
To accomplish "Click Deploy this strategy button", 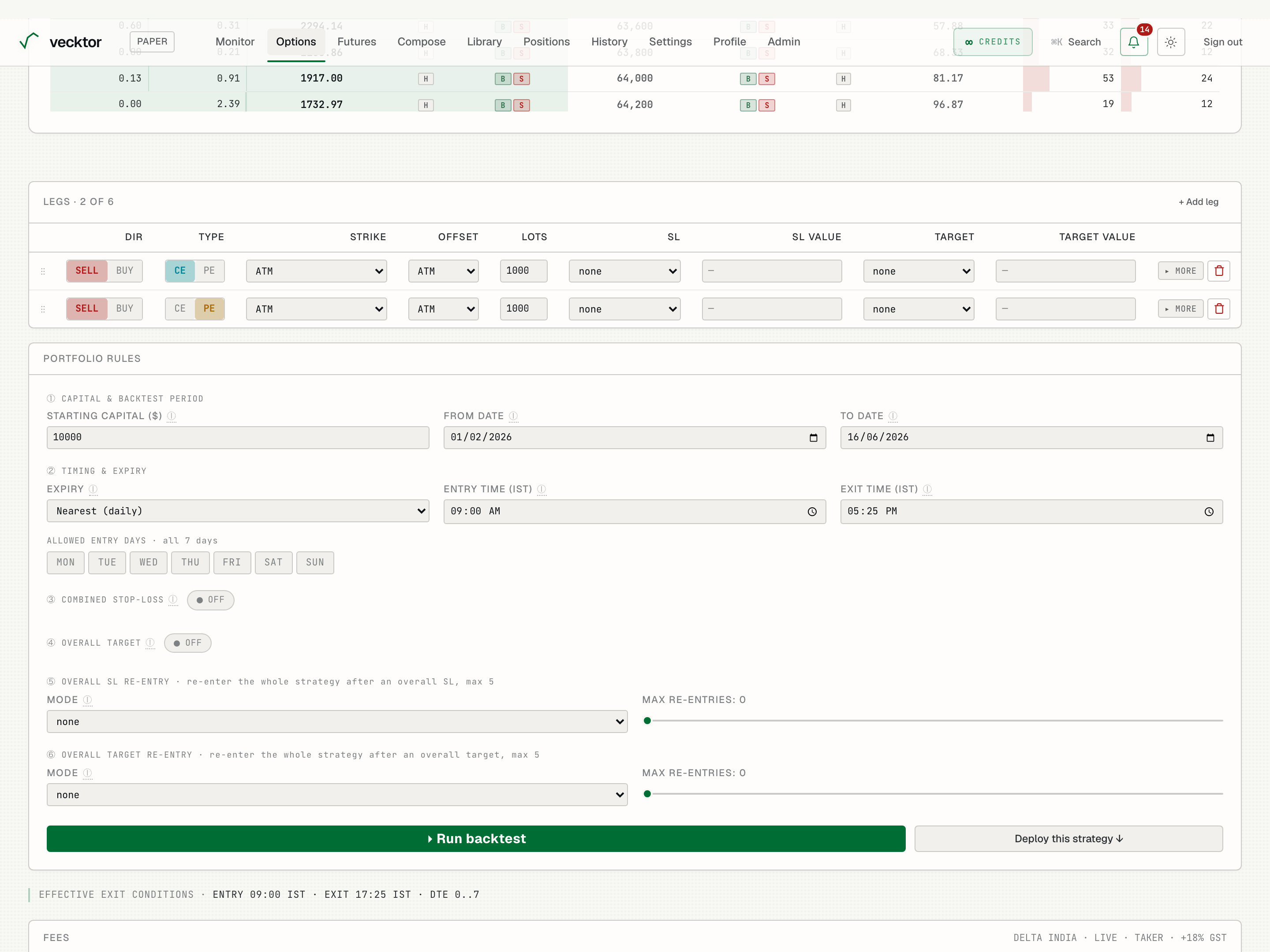I will pyautogui.click(x=1068, y=839).
